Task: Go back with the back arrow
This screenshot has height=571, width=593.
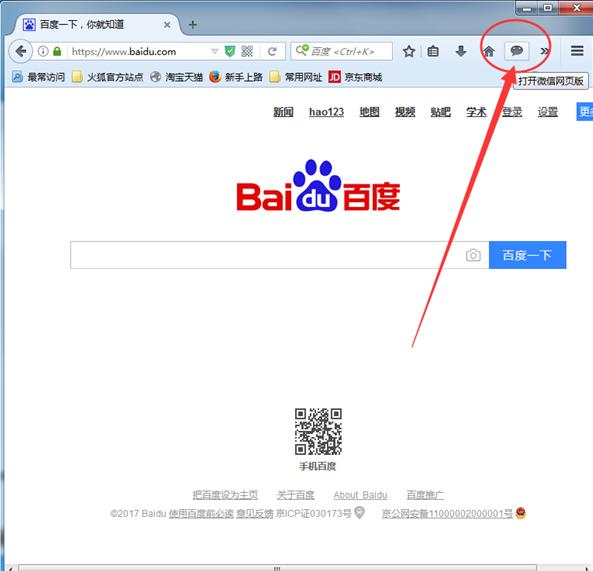Action: click(21, 51)
